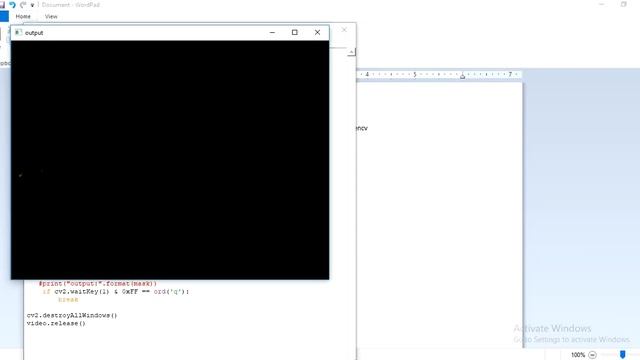Click the scroll up arrow in editor window
This screenshot has width=640, height=360.
(x=351, y=52)
